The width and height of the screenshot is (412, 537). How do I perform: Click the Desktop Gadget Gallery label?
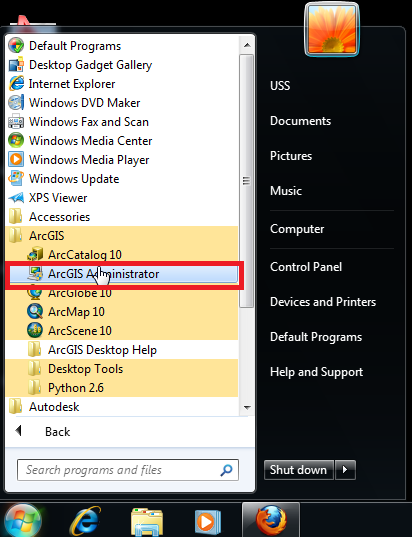90,65
